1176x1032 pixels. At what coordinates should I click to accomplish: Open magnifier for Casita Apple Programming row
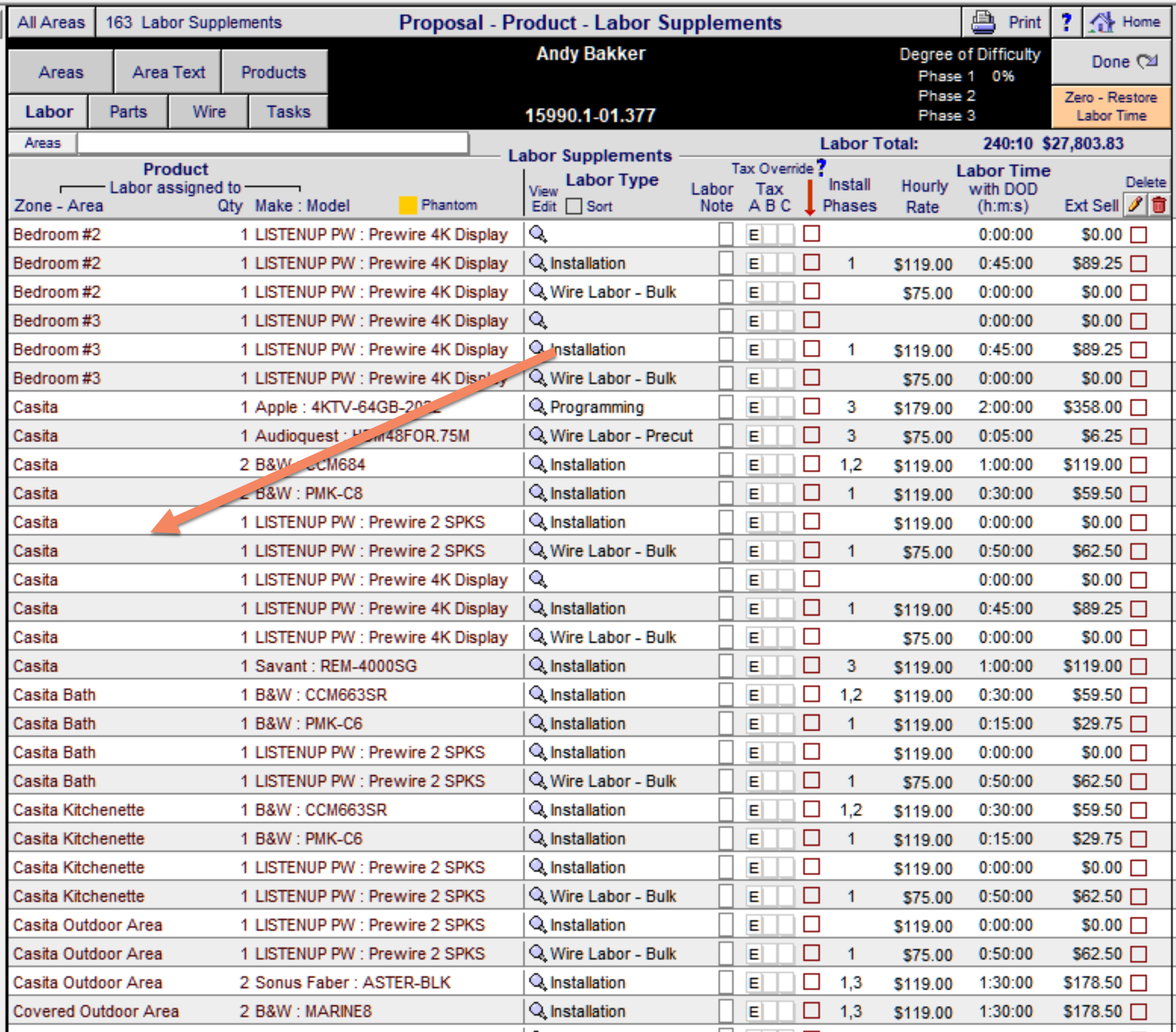tap(538, 406)
